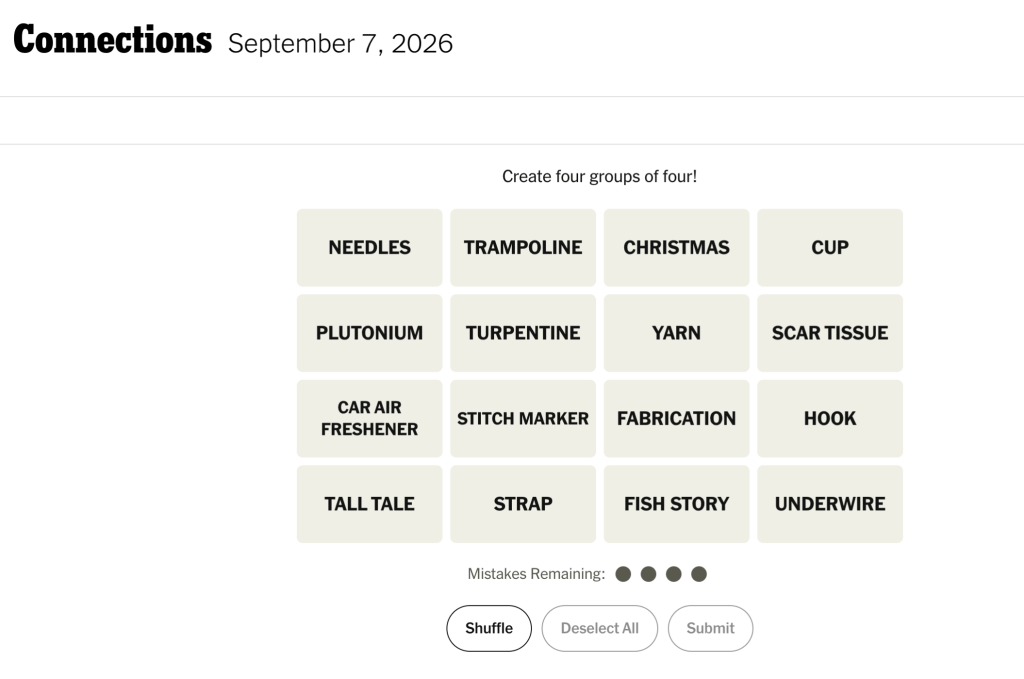Select the TURPENTINE tile
1024x679 pixels.
[x=523, y=333]
